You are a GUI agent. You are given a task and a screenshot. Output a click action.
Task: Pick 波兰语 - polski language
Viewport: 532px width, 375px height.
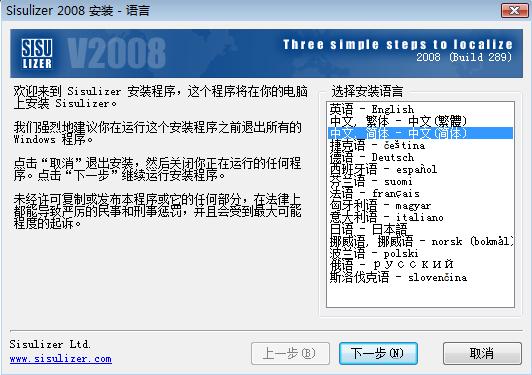pyautogui.click(x=420, y=254)
